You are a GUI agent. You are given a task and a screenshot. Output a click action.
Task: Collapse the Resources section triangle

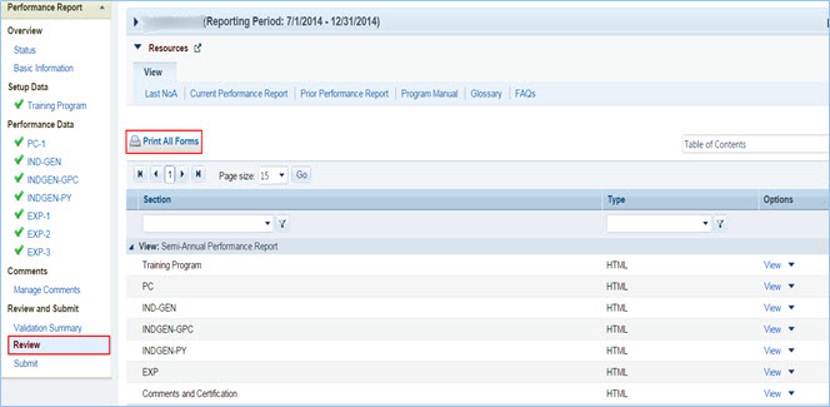point(136,48)
